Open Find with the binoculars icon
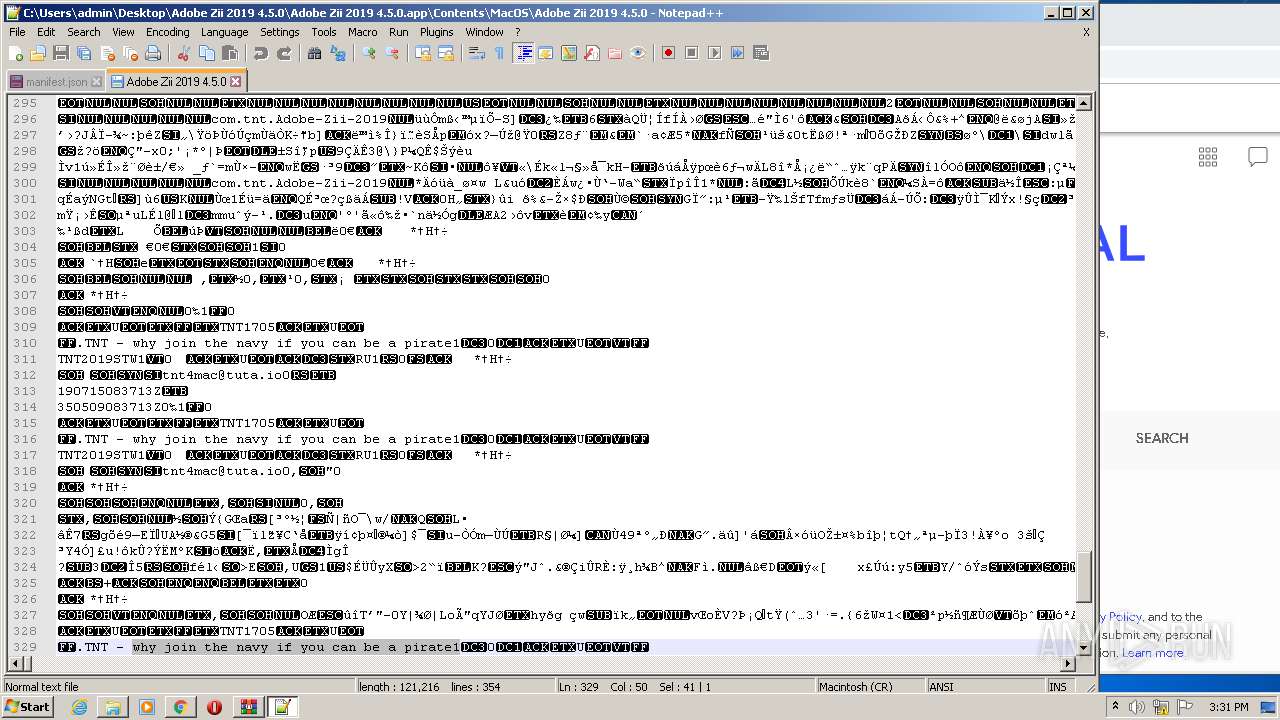1280x720 pixels. [x=314, y=53]
